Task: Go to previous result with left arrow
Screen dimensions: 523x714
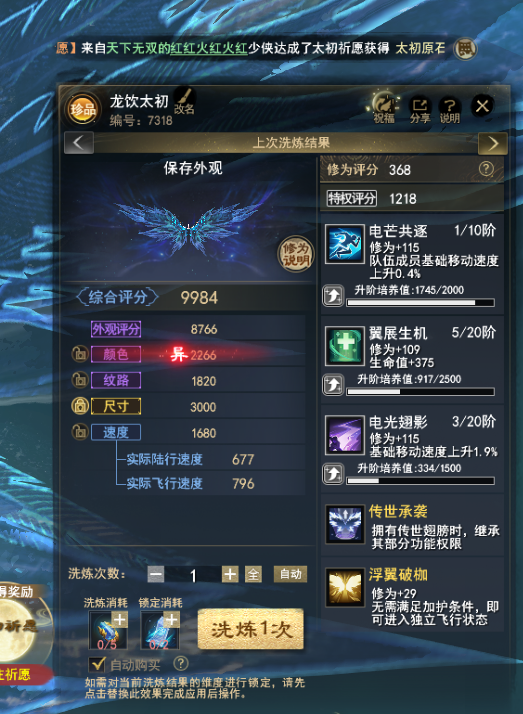Action: click(79, 143)
